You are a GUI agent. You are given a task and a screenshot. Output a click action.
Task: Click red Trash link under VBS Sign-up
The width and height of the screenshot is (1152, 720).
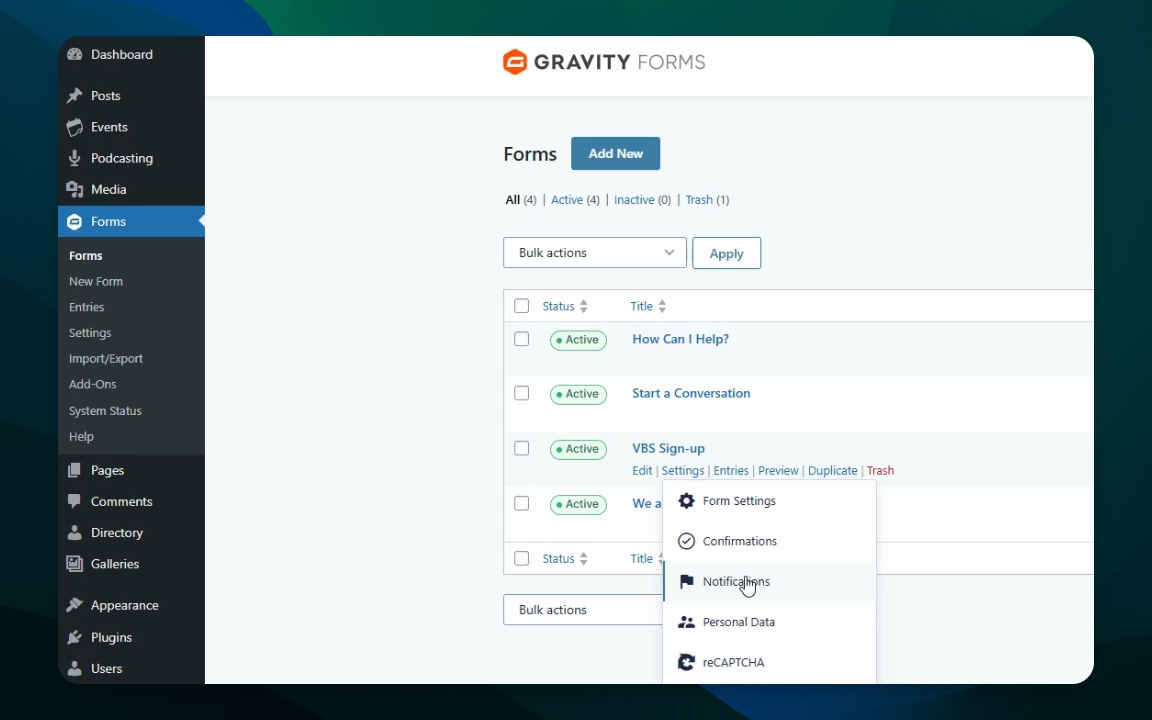pos(880,471)
